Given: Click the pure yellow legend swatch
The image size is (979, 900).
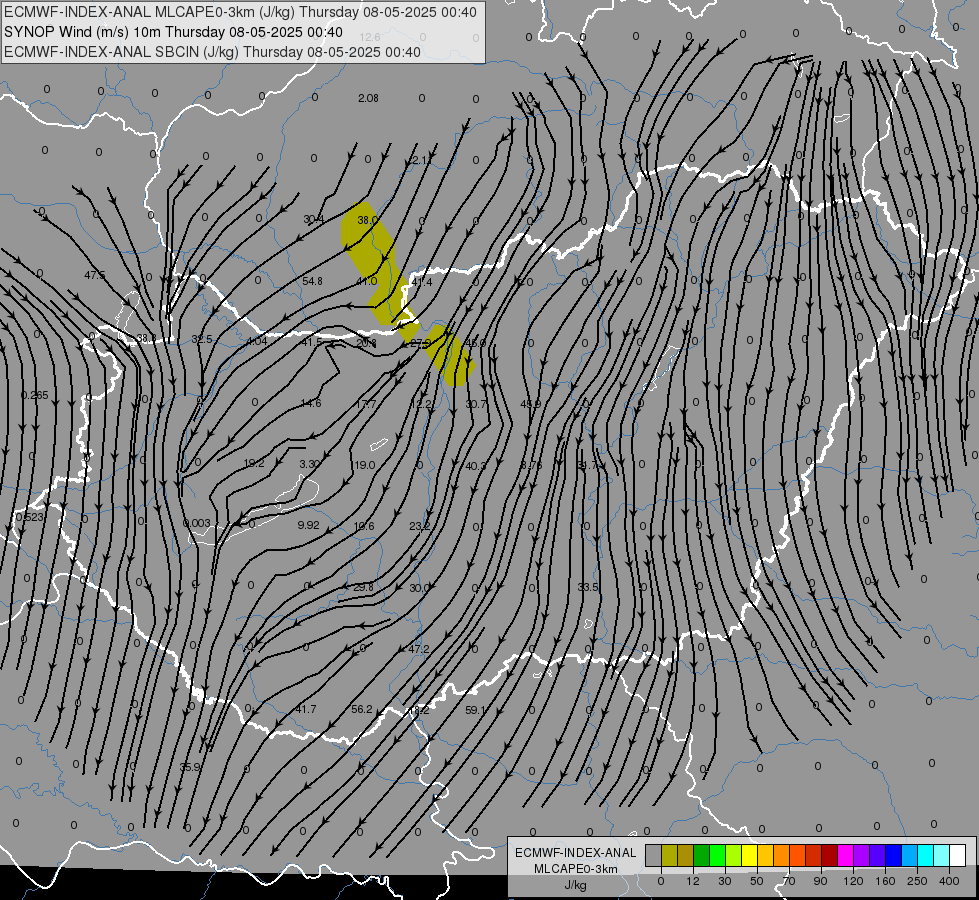Looking at the screenshot, I should [749, 855].
